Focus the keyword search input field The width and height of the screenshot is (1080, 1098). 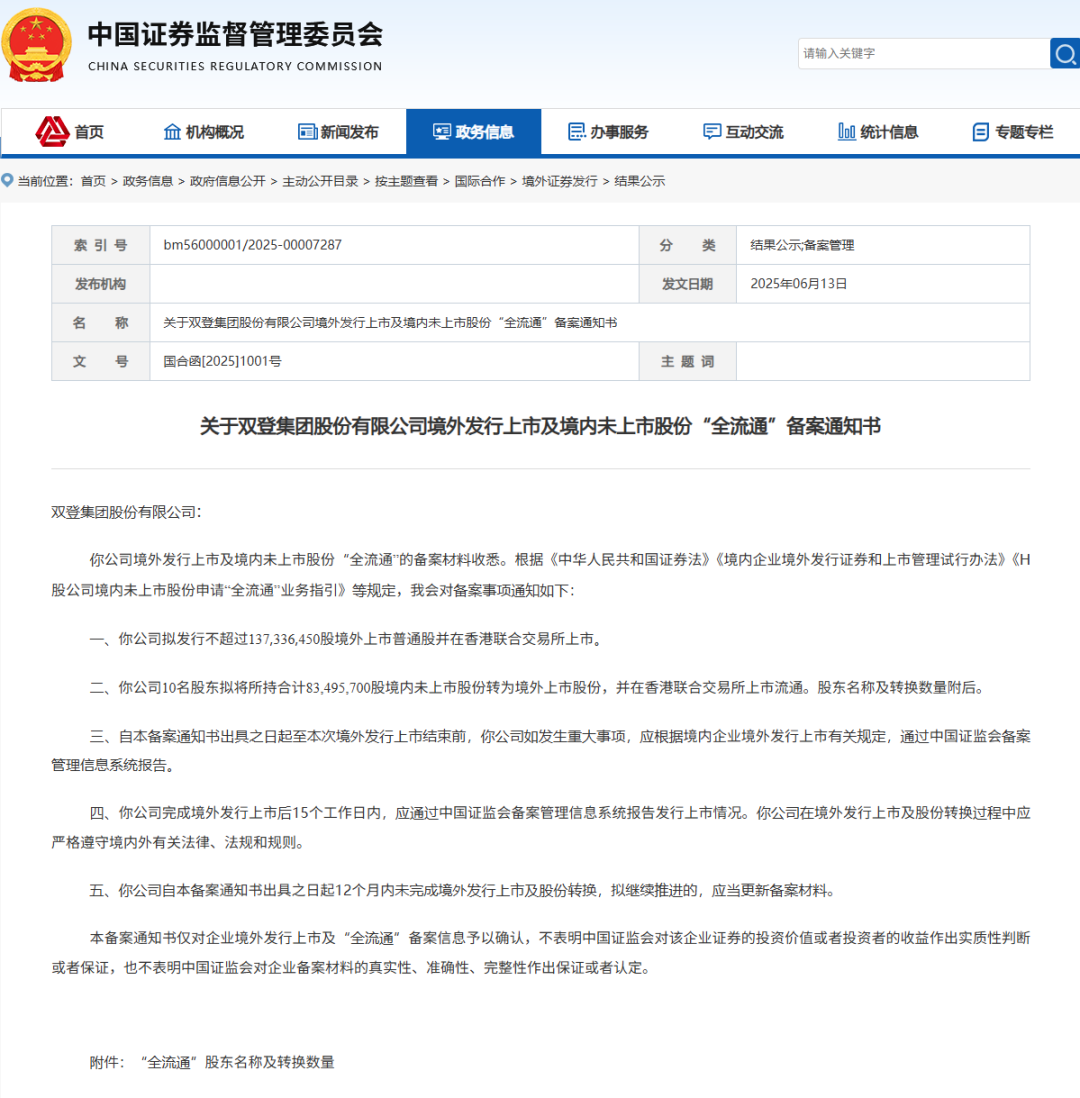[x=923, y=54]
